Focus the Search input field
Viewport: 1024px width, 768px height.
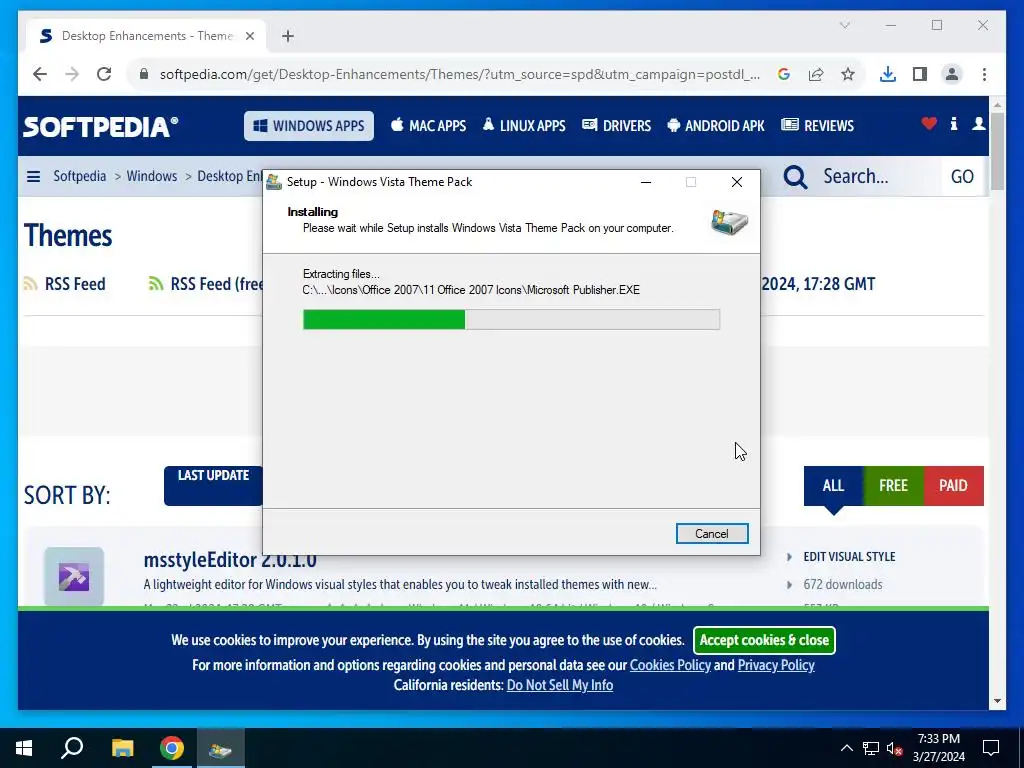point(875,176)
